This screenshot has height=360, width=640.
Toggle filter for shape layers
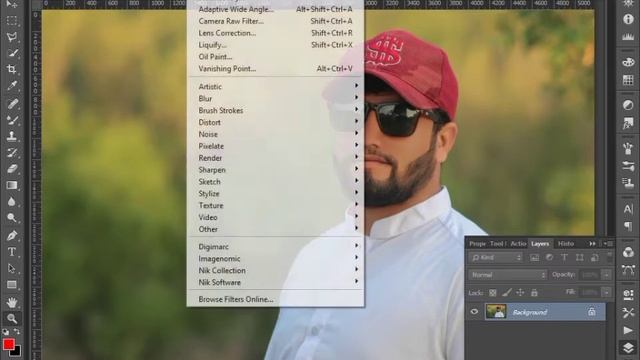pyautogui.click(x=580, y=258)
